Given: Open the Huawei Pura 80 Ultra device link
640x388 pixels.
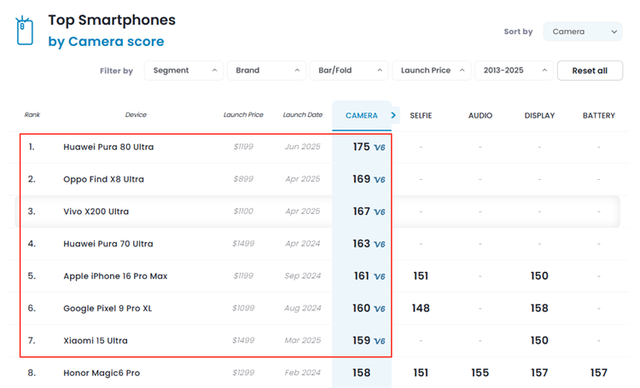Looking at the screenshot, I should pyautogui.click(x=109, y=147).
